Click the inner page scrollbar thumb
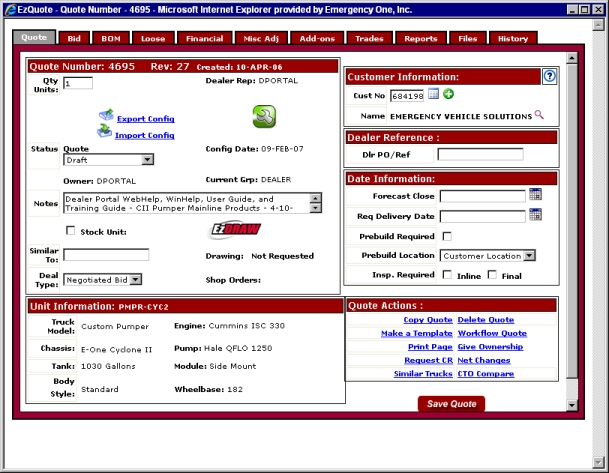 point(572,221)
